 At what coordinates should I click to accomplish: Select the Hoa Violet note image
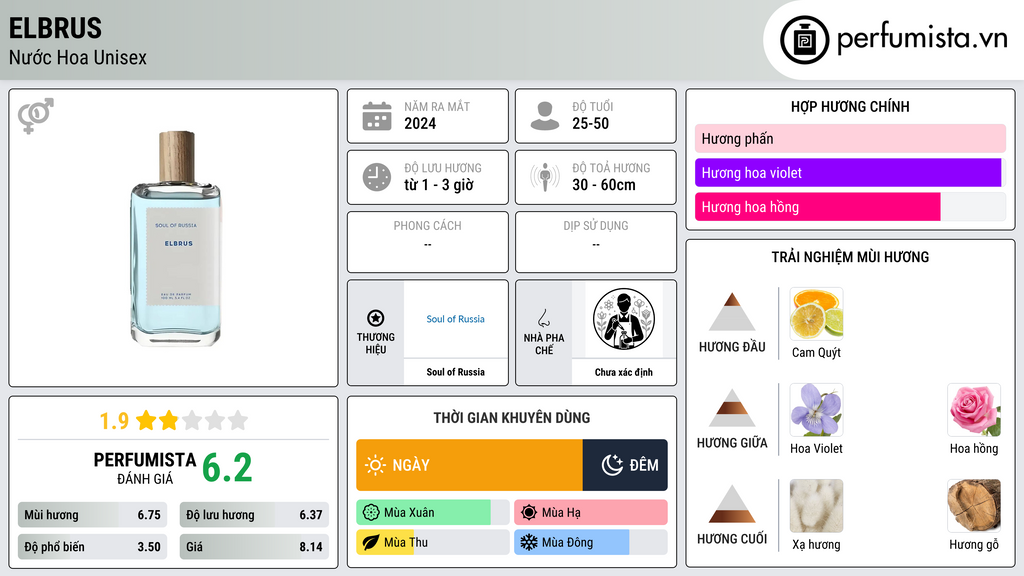point(816,410)
